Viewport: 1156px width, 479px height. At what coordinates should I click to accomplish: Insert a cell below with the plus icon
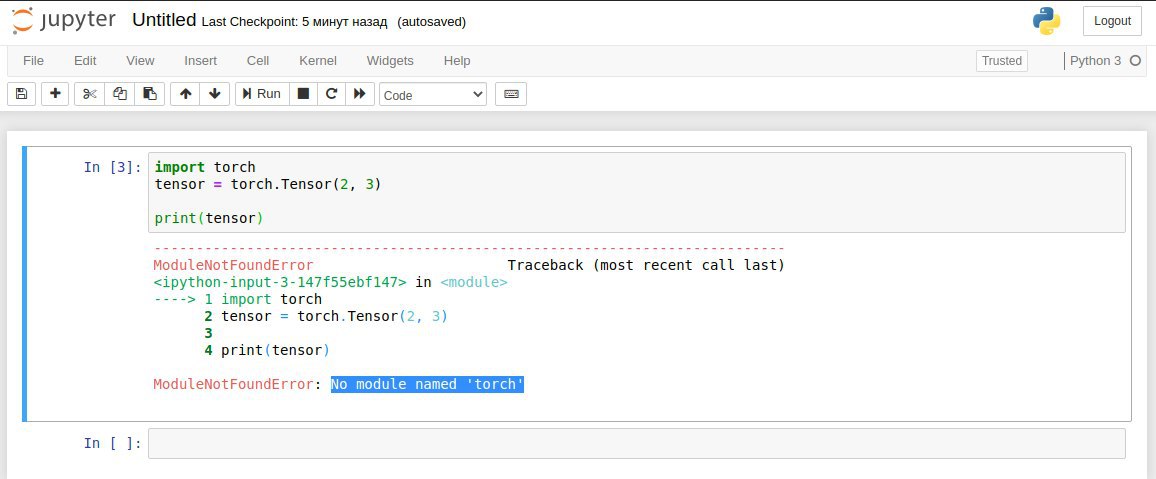pyautogui.click(x=55, y=94)
